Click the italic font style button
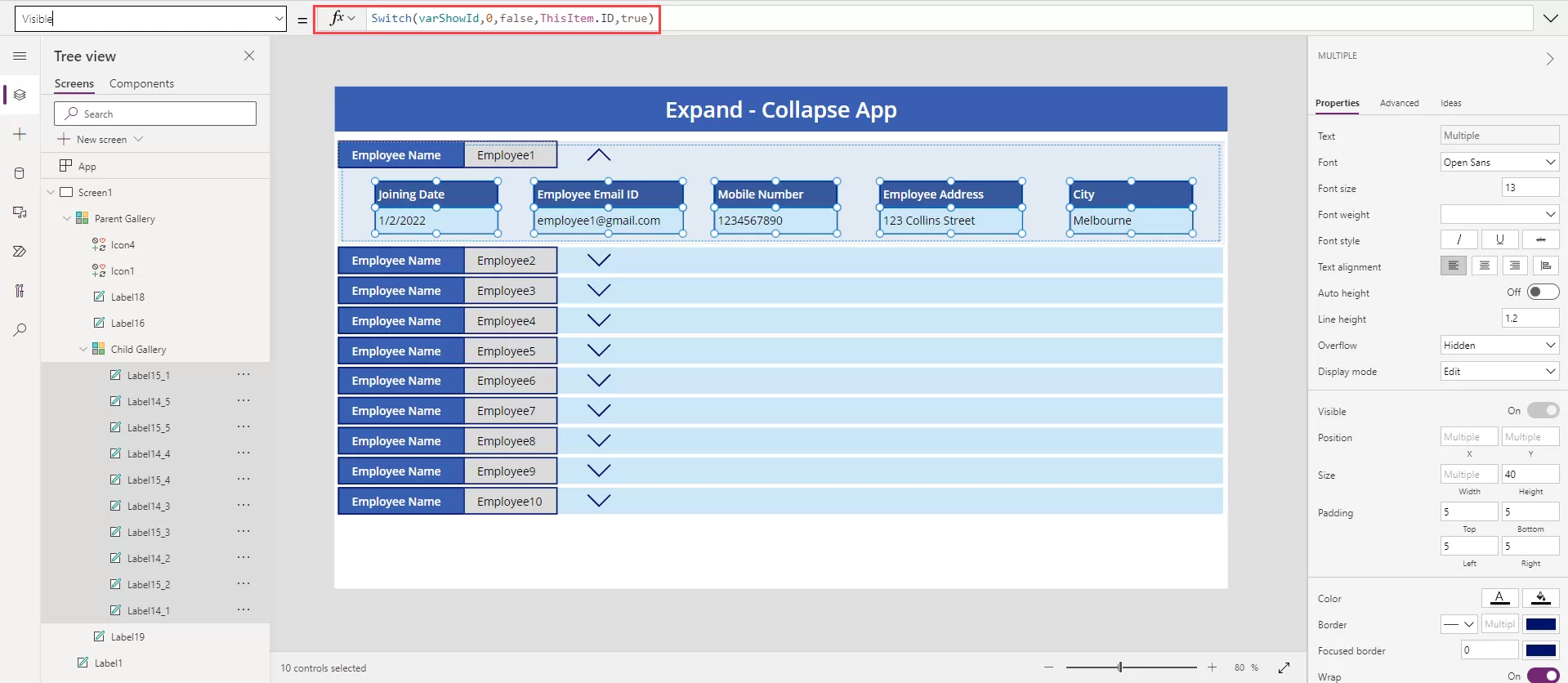 coord(1459,240)
